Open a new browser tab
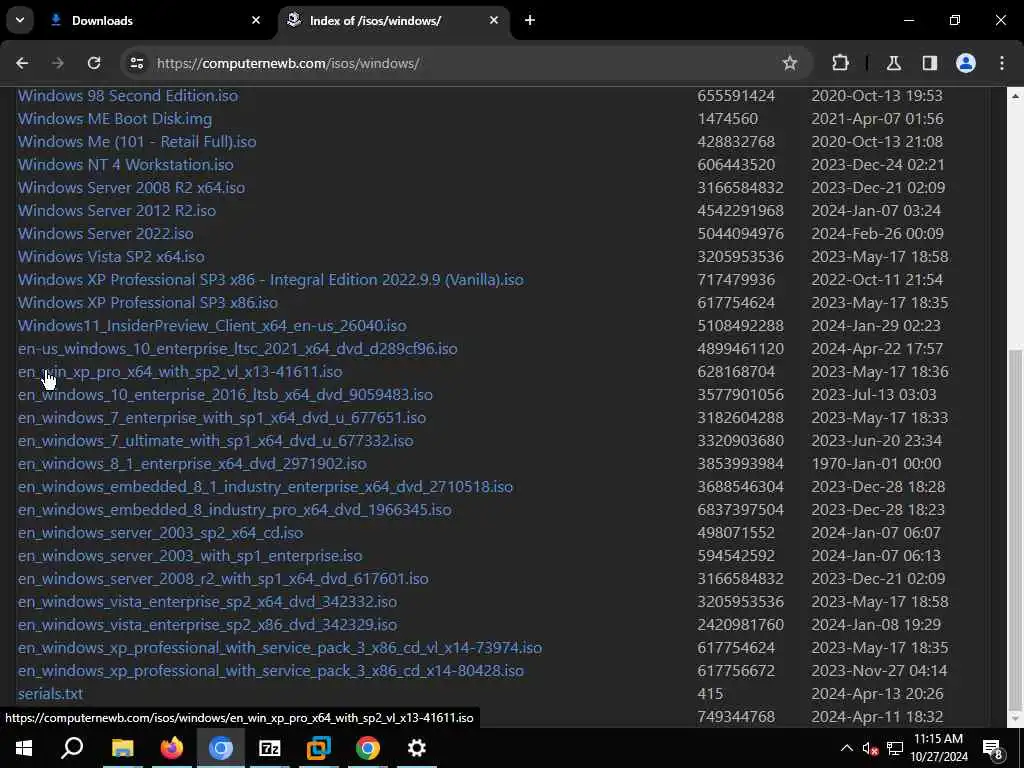 pos(530,20)
